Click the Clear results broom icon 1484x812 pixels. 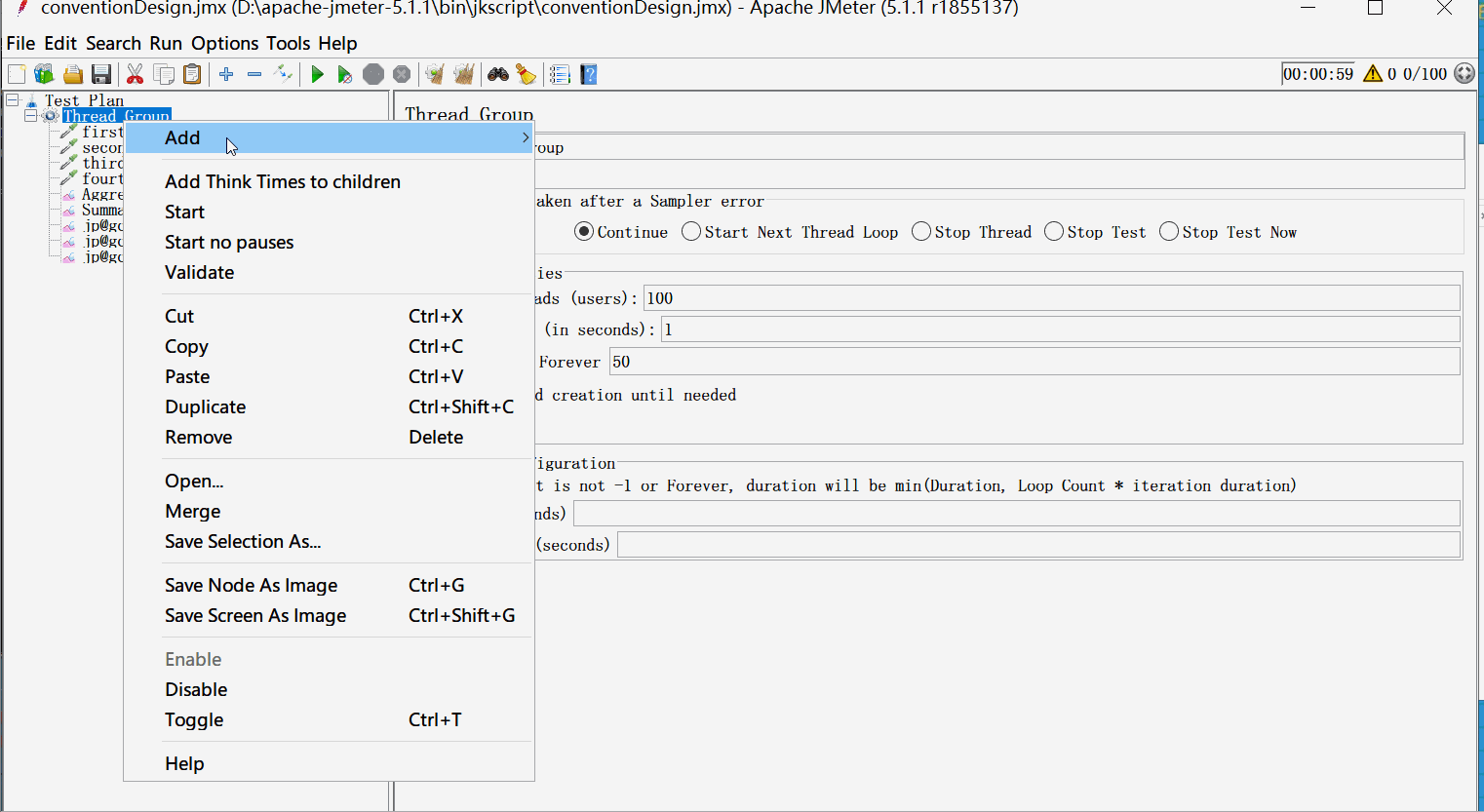tap(435, 74)
